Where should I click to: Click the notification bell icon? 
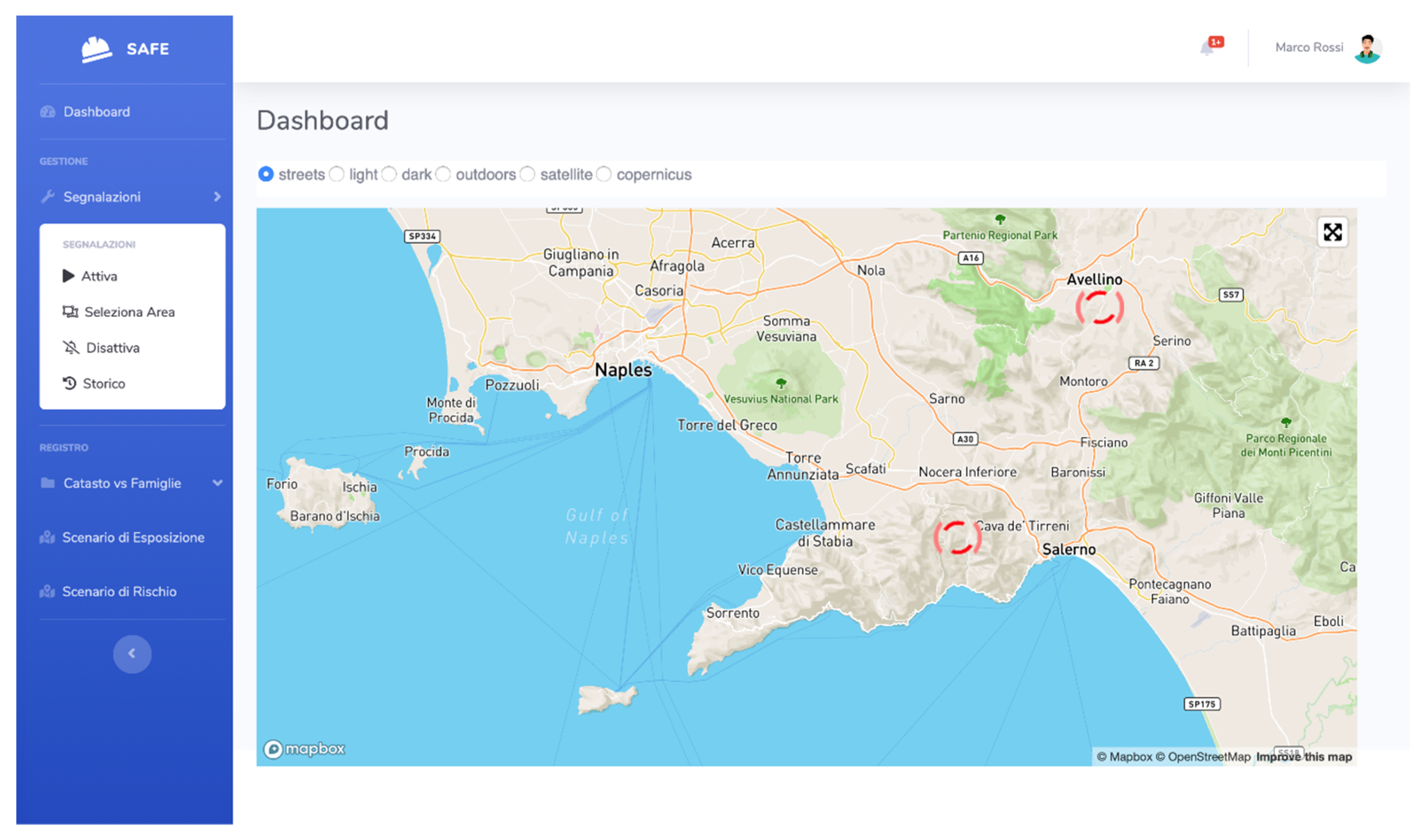coord(1207,48)
